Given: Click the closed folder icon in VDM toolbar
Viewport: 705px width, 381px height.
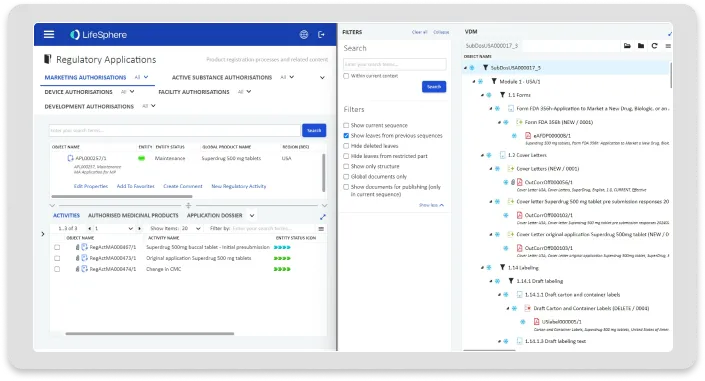Looking at the screenshot, I should tap(641, 46).
